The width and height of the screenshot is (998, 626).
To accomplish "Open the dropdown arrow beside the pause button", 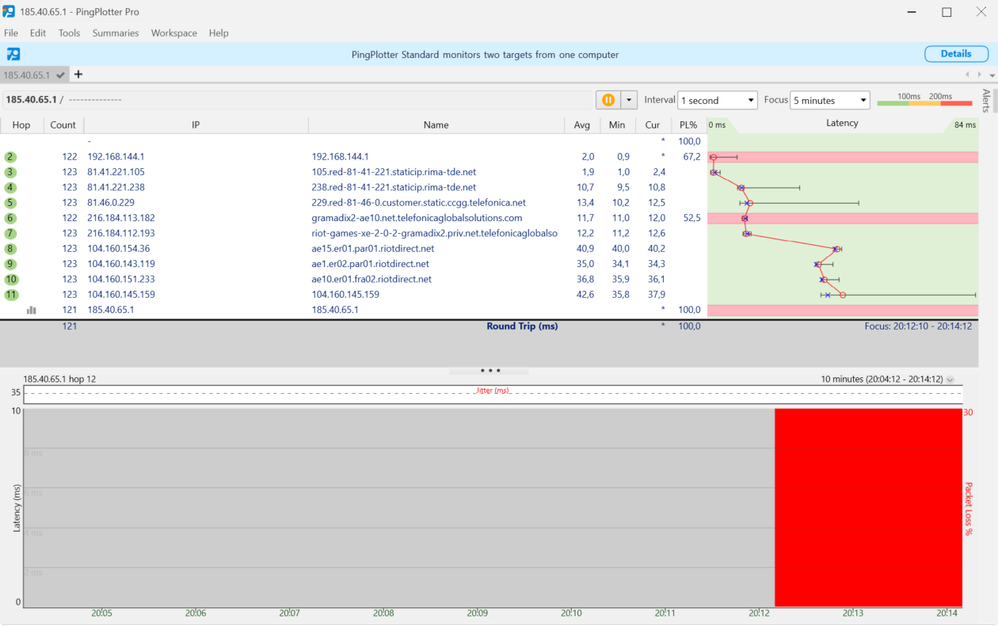I will pyautogui.click(x=629, y=100).
